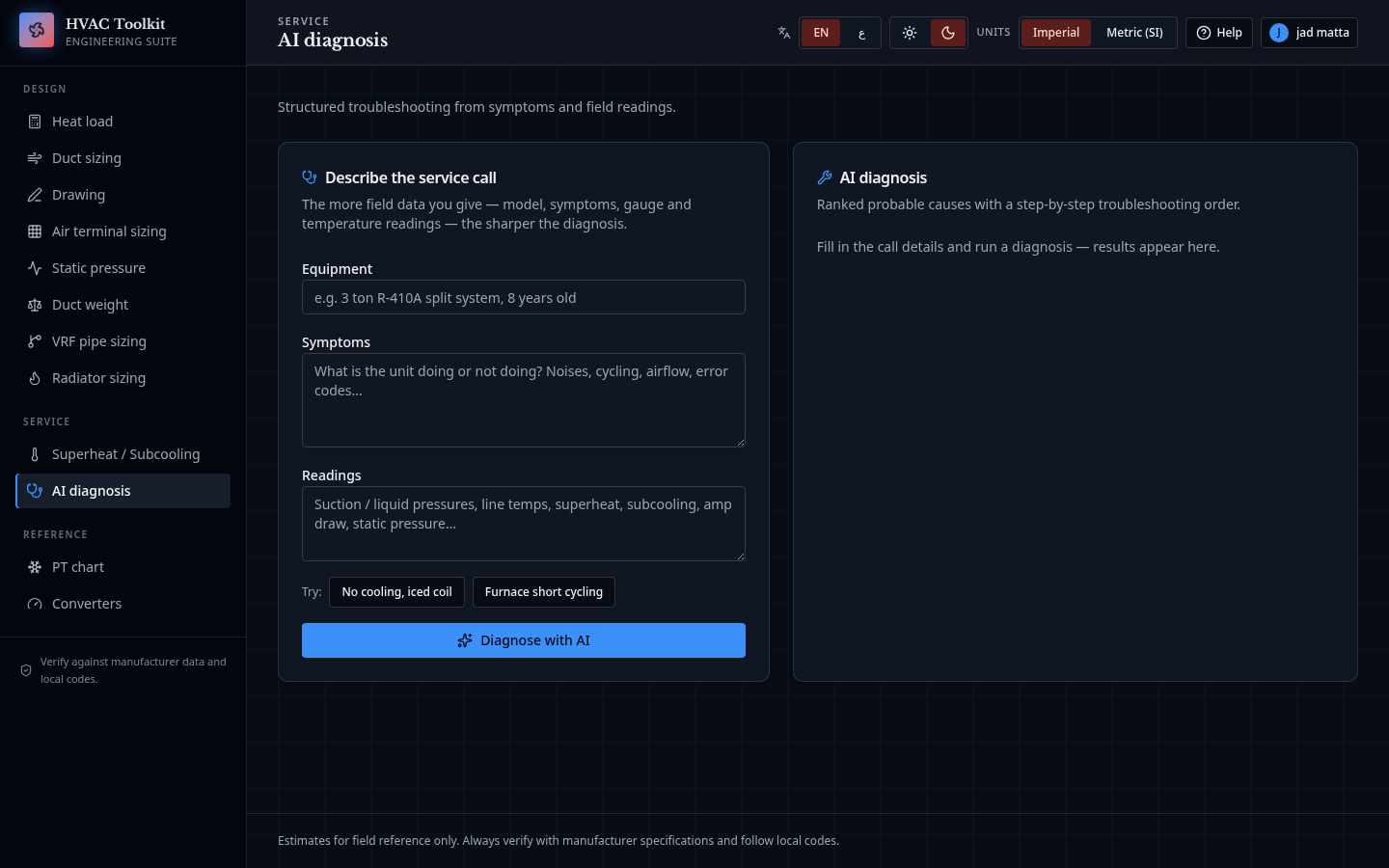The height and width of the screenshot is (868, 1389).
Task: Try the No cooling, iced coil example
Action: [x=396, y=592]
